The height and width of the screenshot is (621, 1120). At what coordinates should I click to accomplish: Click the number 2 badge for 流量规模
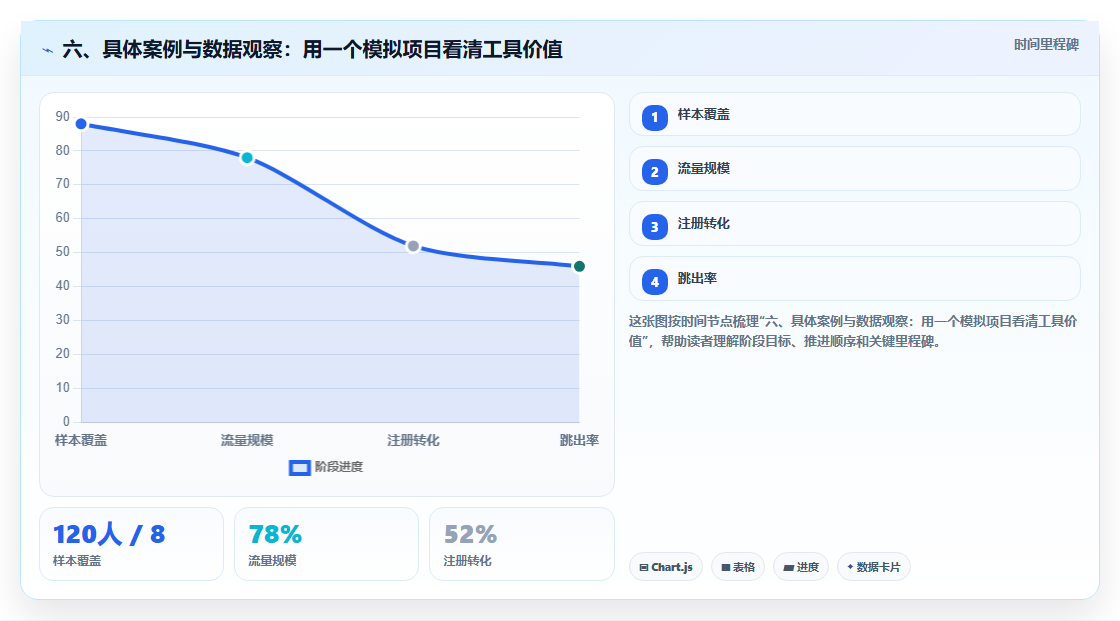click(x=654, y=172)
